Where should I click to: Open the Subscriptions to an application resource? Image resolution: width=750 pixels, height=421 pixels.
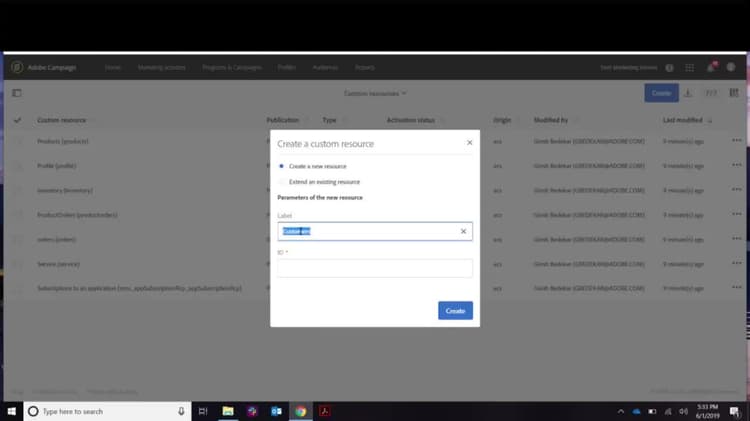pos(140,288)
